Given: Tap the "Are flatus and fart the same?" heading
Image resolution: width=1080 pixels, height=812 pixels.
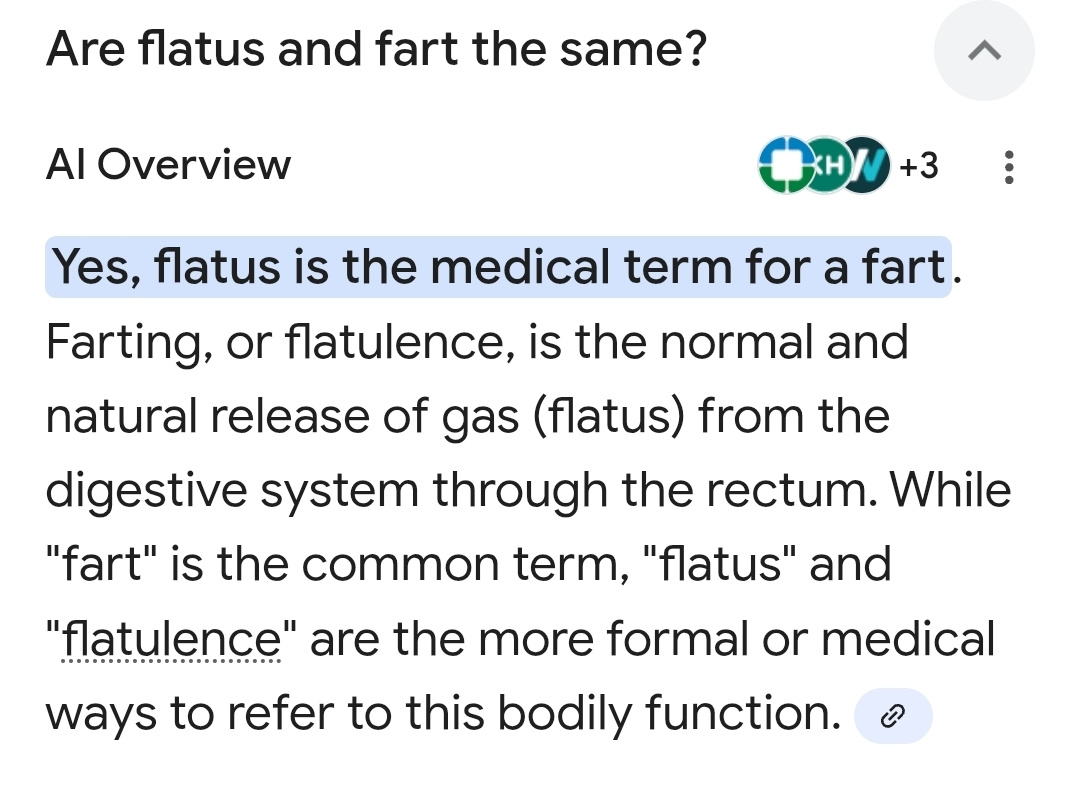Looking at the screenshot, I should pos(376,48).
